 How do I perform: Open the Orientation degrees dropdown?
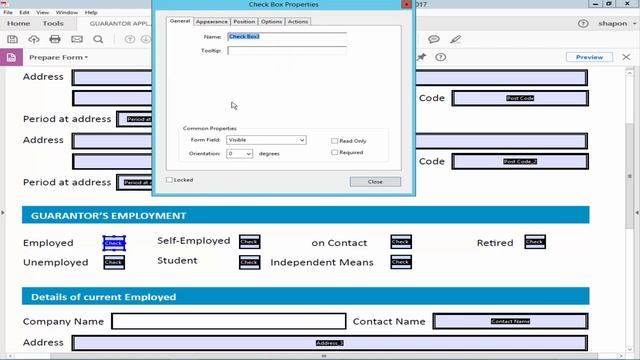pyautogui.click(x=240, y=153)
